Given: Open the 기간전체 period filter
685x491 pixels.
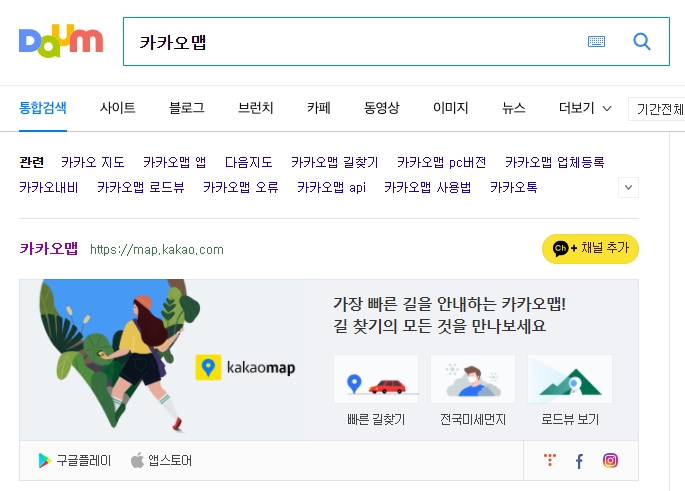Looking at the screenshot, I should (x=657, y=109).
